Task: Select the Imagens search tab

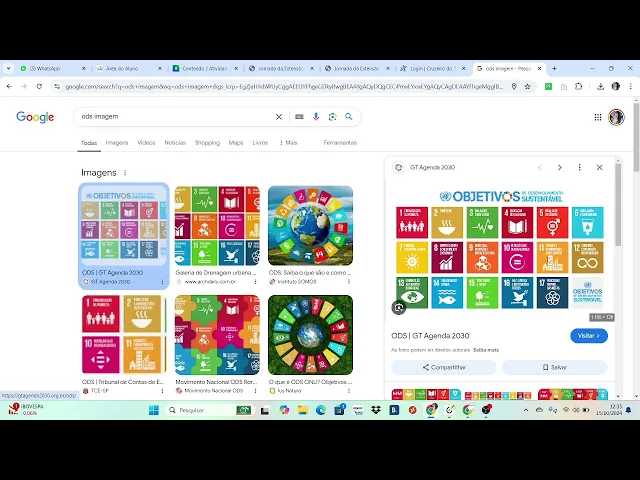Action: (x=117, y=142)
